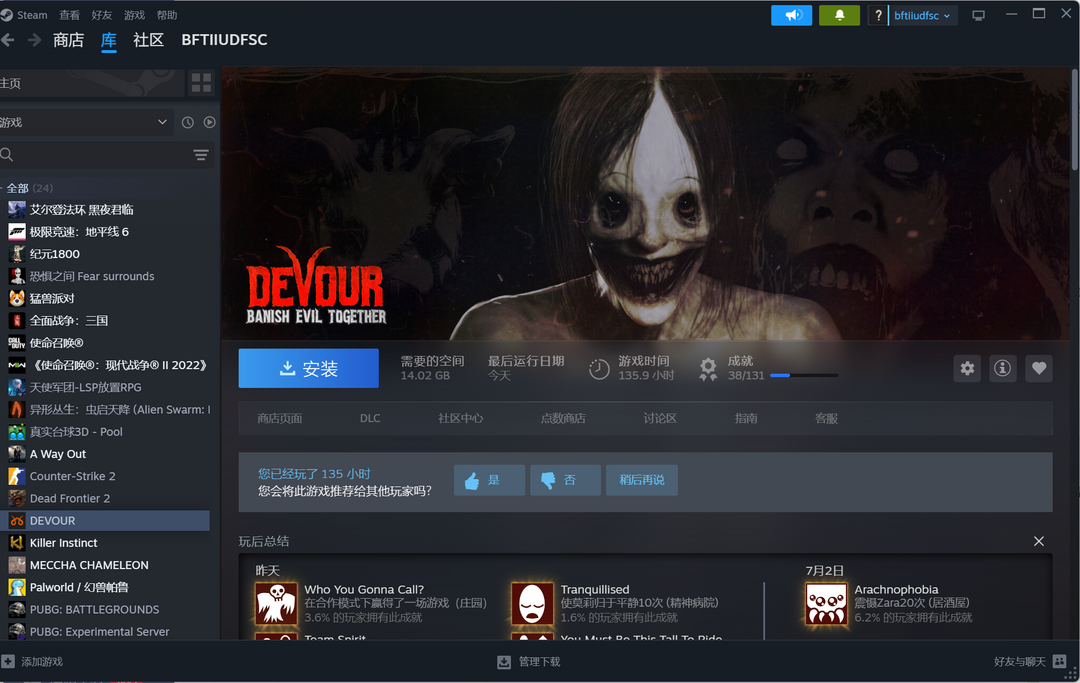Switch library to grid collections view

coord(201,83)
